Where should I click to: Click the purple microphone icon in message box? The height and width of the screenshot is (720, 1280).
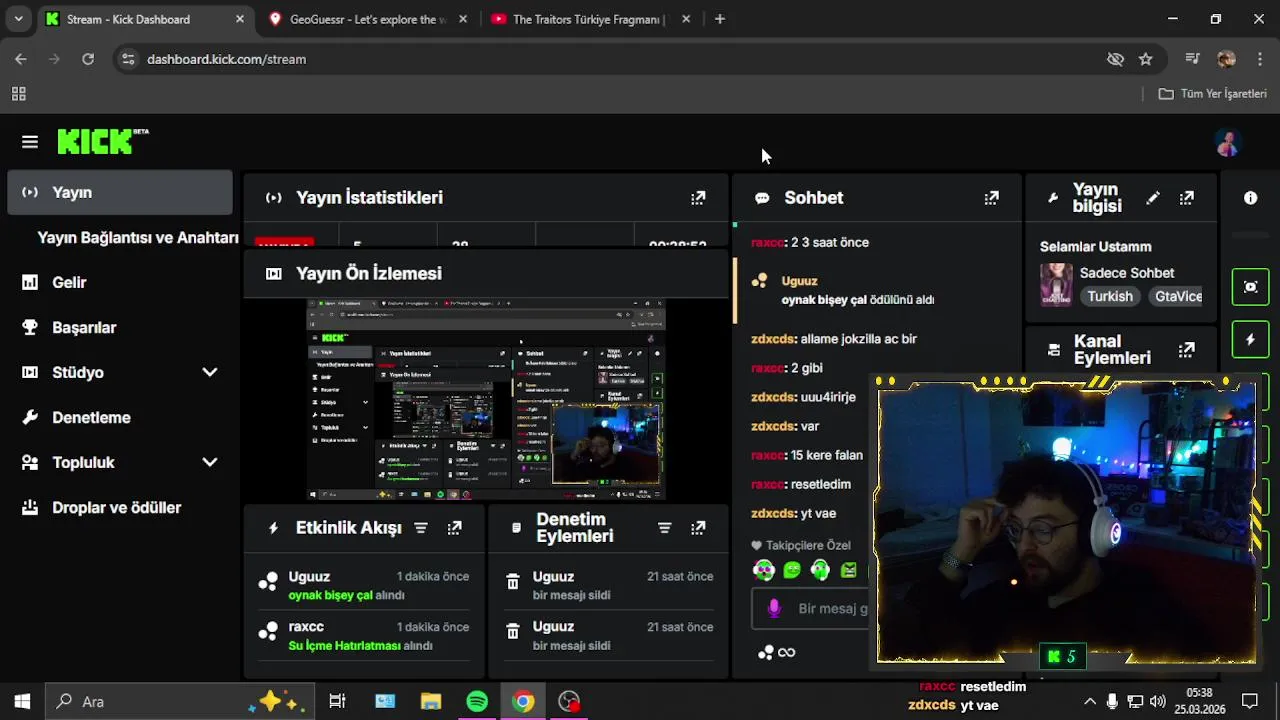773,608
